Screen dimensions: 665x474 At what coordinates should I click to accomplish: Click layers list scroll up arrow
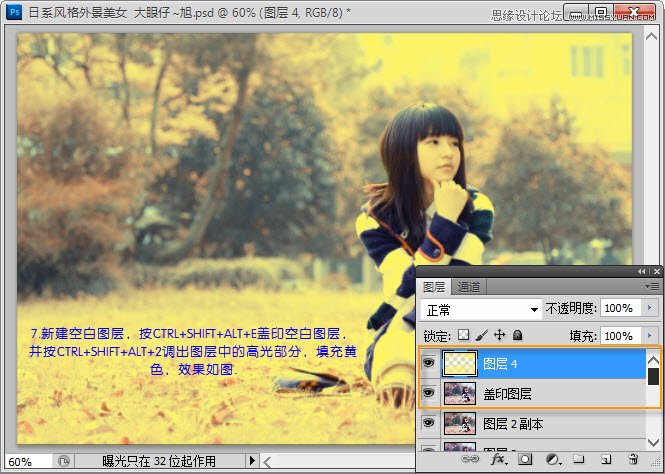(654, 360)
